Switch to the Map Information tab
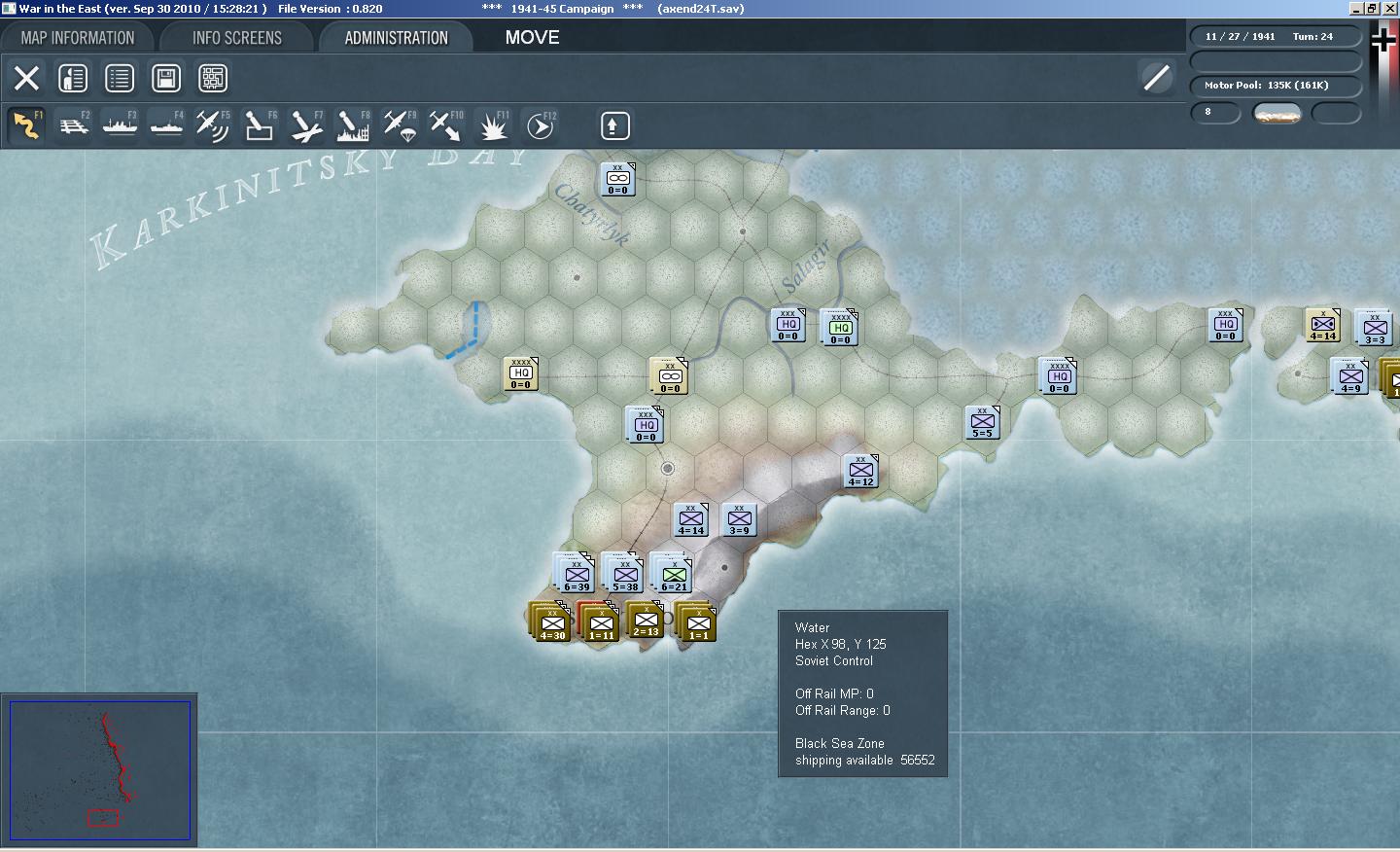 pyautogui.click(x=78, y=38)
